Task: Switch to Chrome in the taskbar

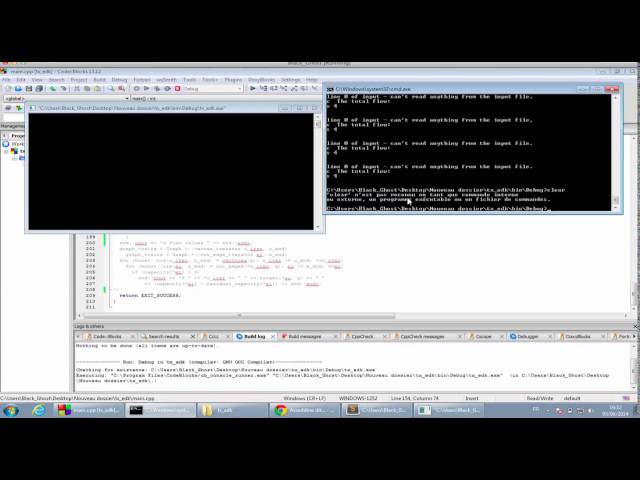Action: [x=304, y=410]
